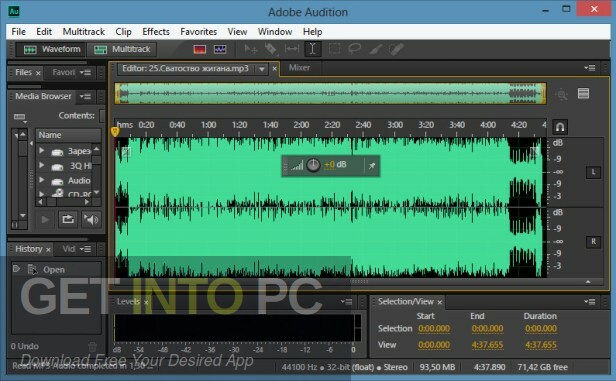Image resolution: width=616 pixels, height=381 pixels.
Task: Switch to Multitrack view
Action: tap(122, 49)
